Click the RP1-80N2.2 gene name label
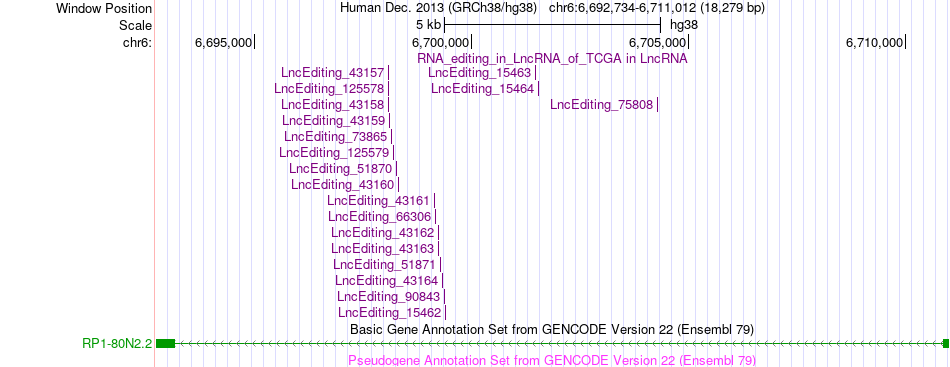Viewport: 950px width, 367px height. pyautogui.click(x=117, y=344)
